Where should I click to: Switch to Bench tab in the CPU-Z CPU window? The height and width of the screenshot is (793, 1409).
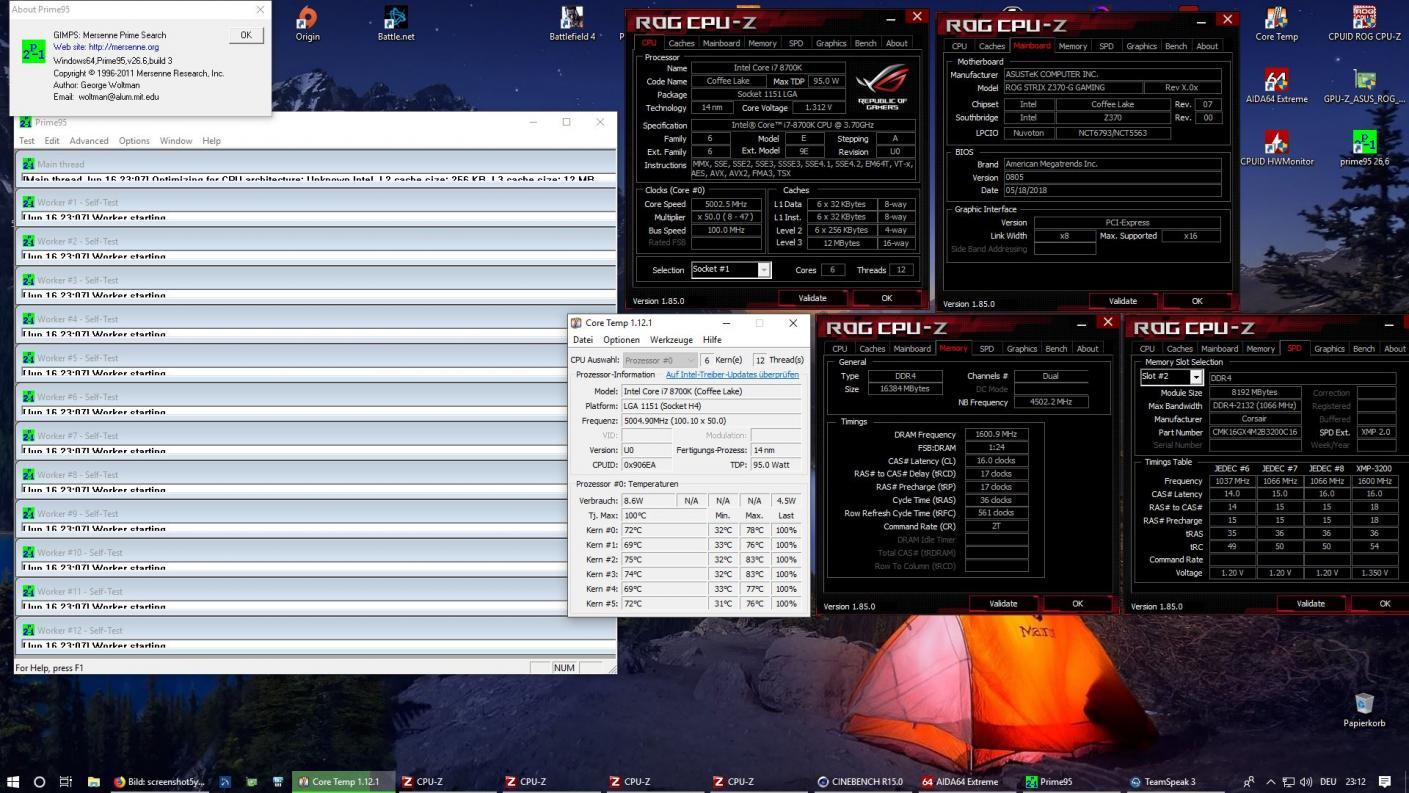[866, 43]
